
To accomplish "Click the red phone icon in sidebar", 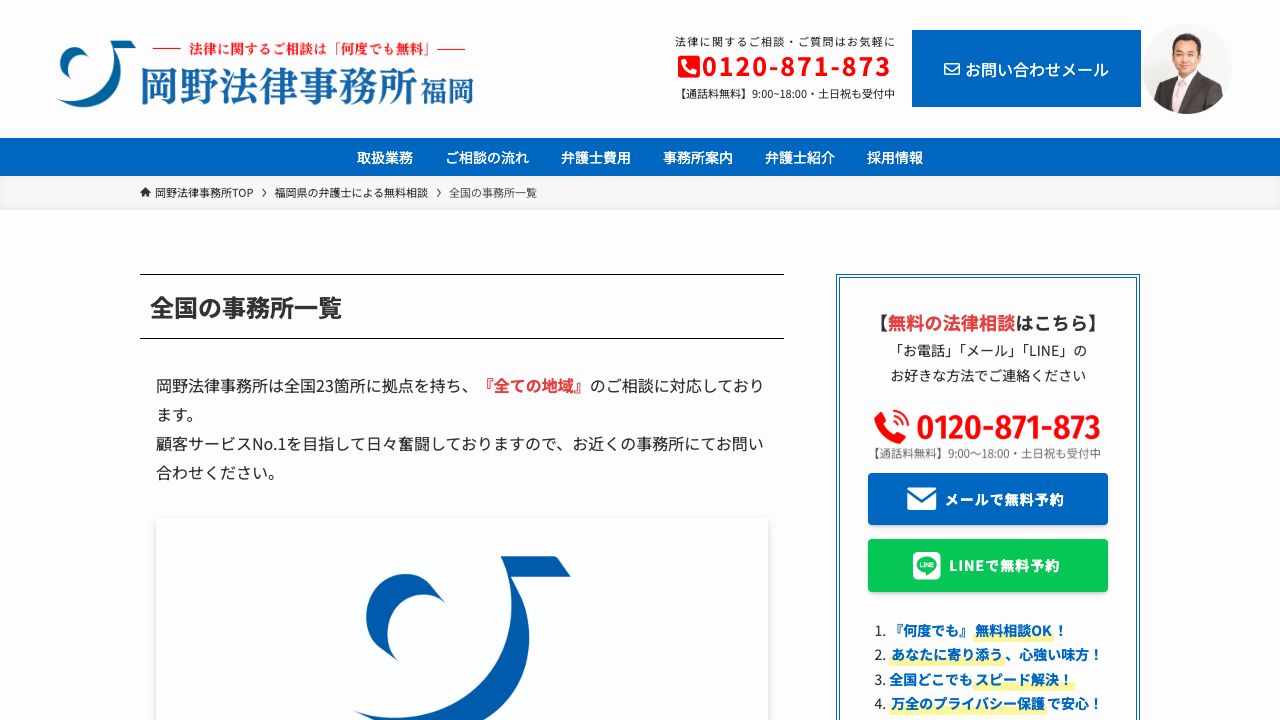I will 893,427.
